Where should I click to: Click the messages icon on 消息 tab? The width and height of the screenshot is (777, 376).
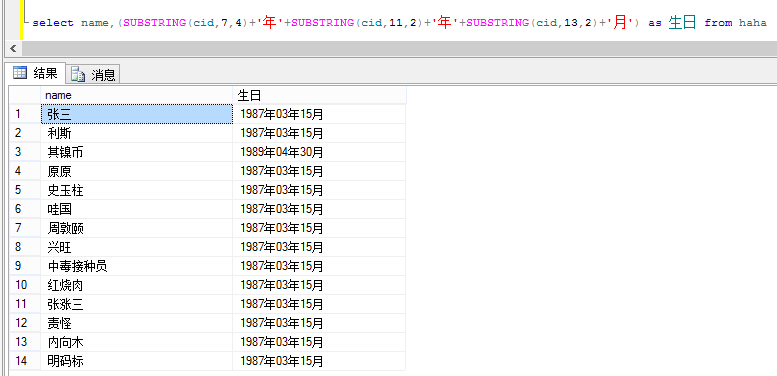pyautogui.click(x=78, y=74)
